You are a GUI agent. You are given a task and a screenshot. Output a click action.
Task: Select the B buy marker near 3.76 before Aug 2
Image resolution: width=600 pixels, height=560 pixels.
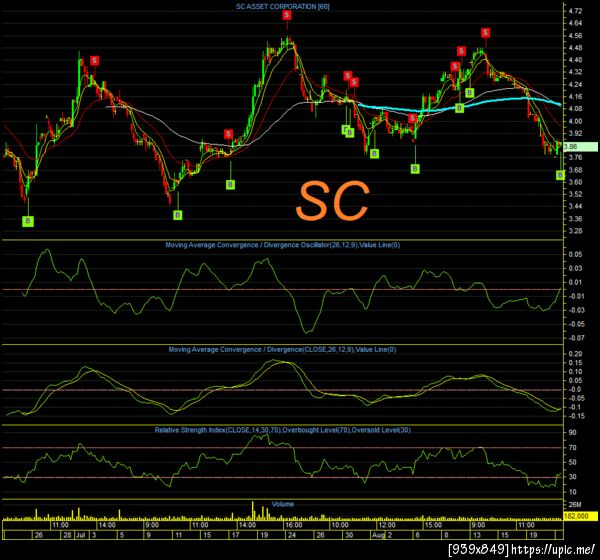[374, 154]
